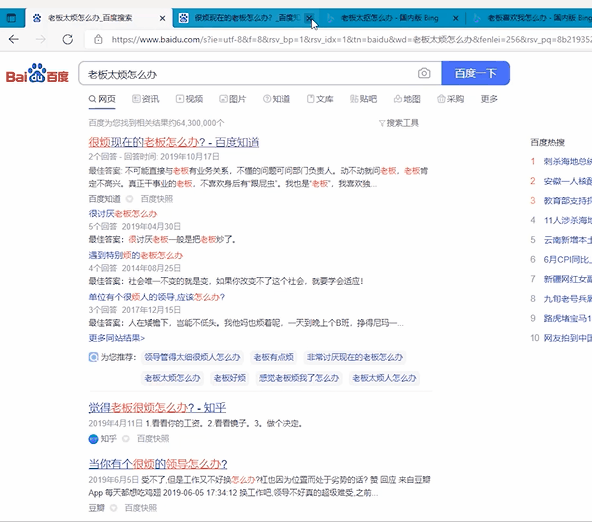
Task: Open hot search item 1 刺杀海地总统
Action: tap(567, 162)
